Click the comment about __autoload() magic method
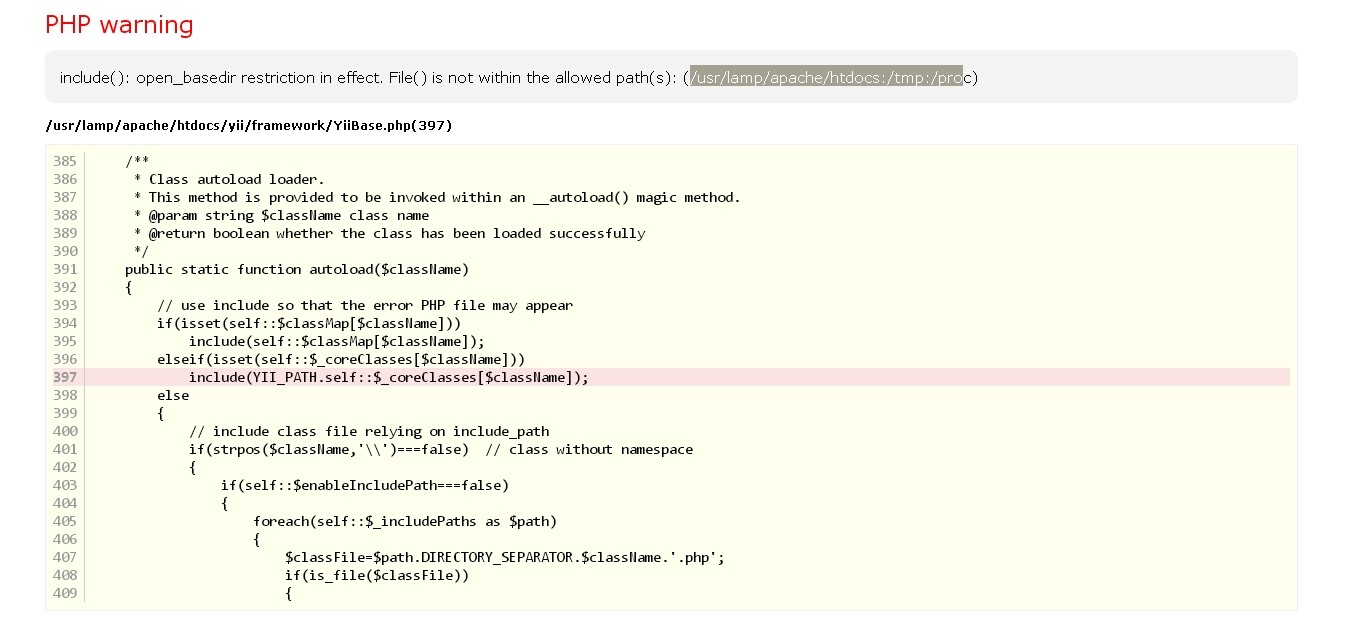The width and height of the screenshot is (1345, 626). click(x=437, y=197)
